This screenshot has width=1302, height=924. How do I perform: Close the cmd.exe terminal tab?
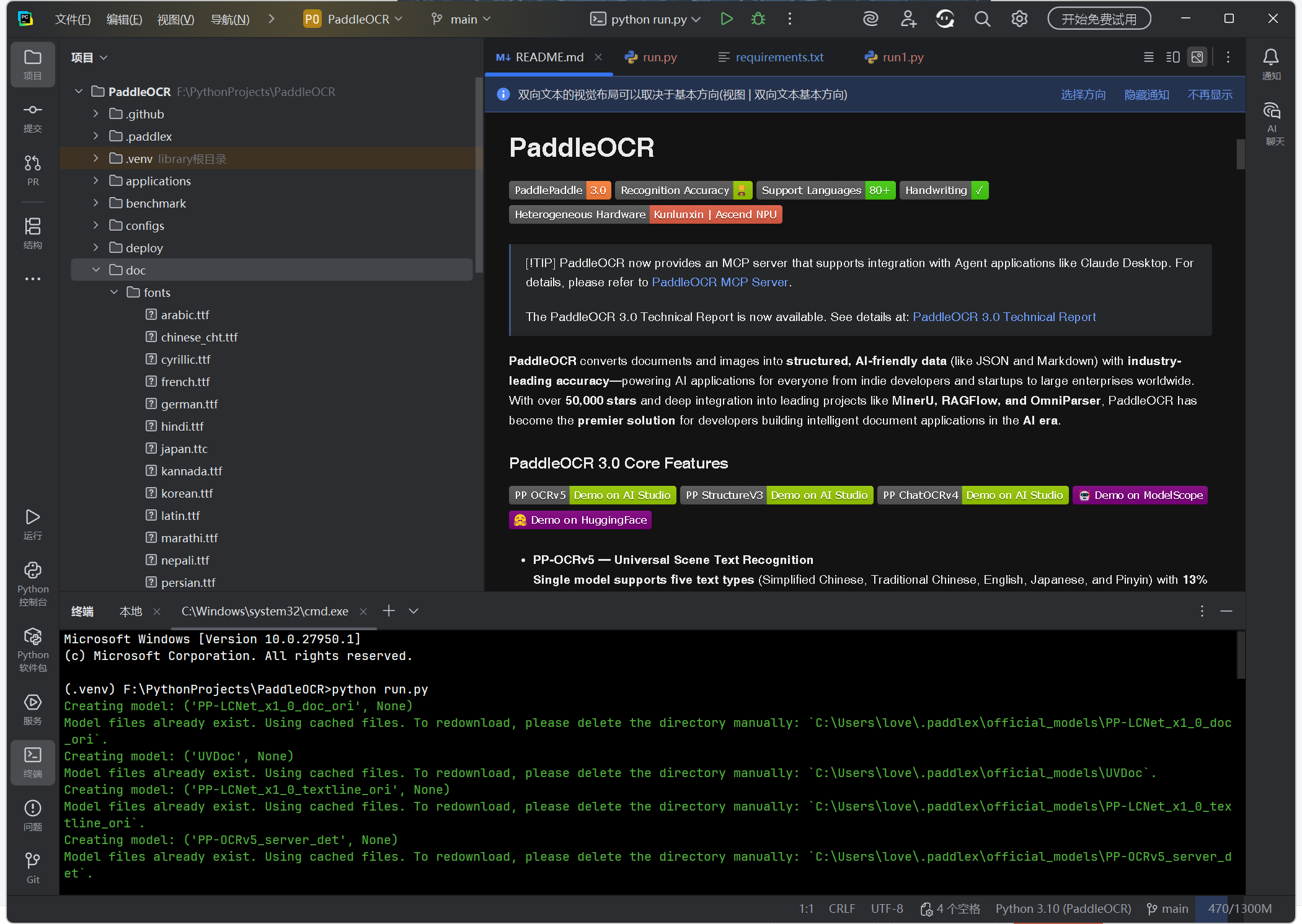tap(363, 612)
